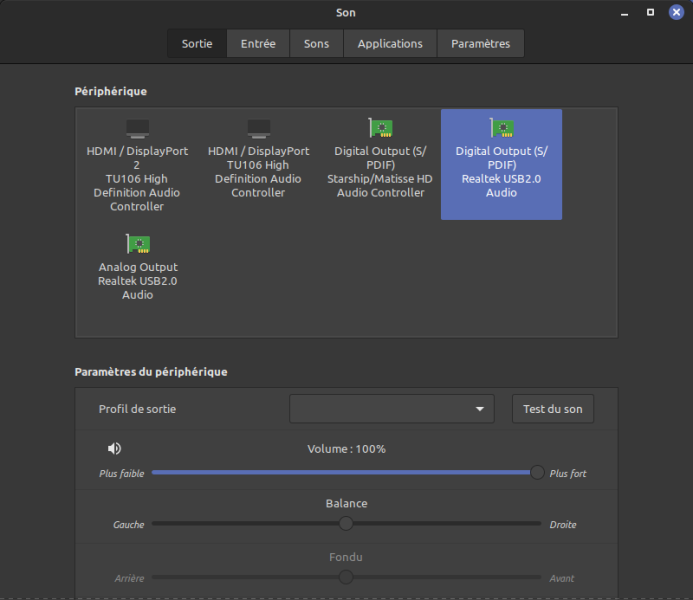Screen dimensions: 693x600
Task: Select HDMI / DisplayPort 2 output device
Action: 137,165
